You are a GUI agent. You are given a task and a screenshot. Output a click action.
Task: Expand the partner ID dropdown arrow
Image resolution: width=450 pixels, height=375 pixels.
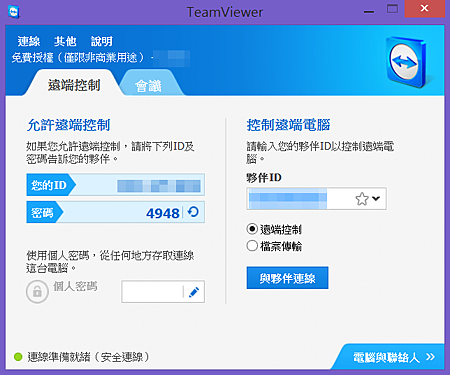tap(376, 199)
